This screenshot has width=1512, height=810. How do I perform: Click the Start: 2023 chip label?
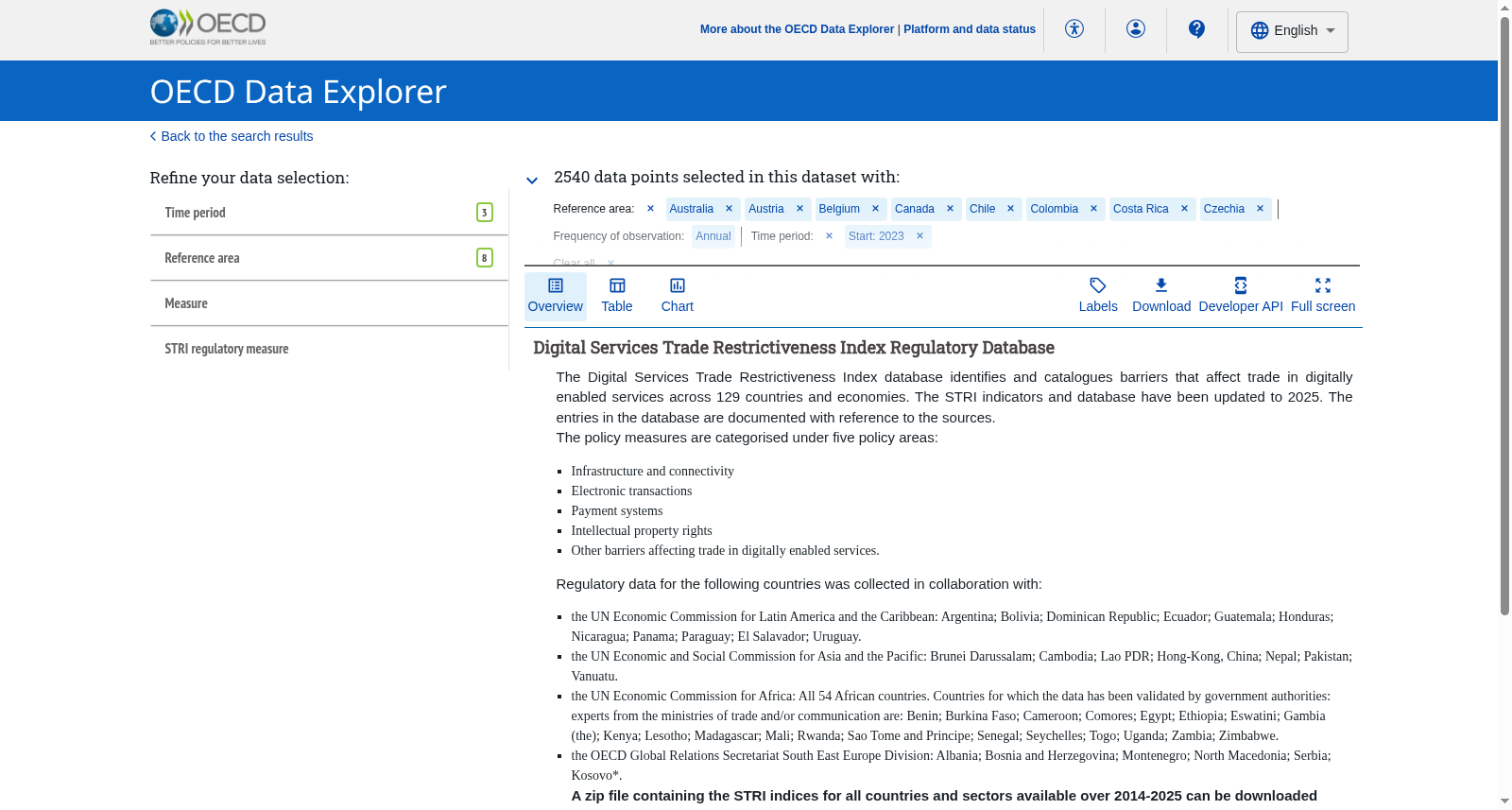pyautogui.click(x=876, y=236)
